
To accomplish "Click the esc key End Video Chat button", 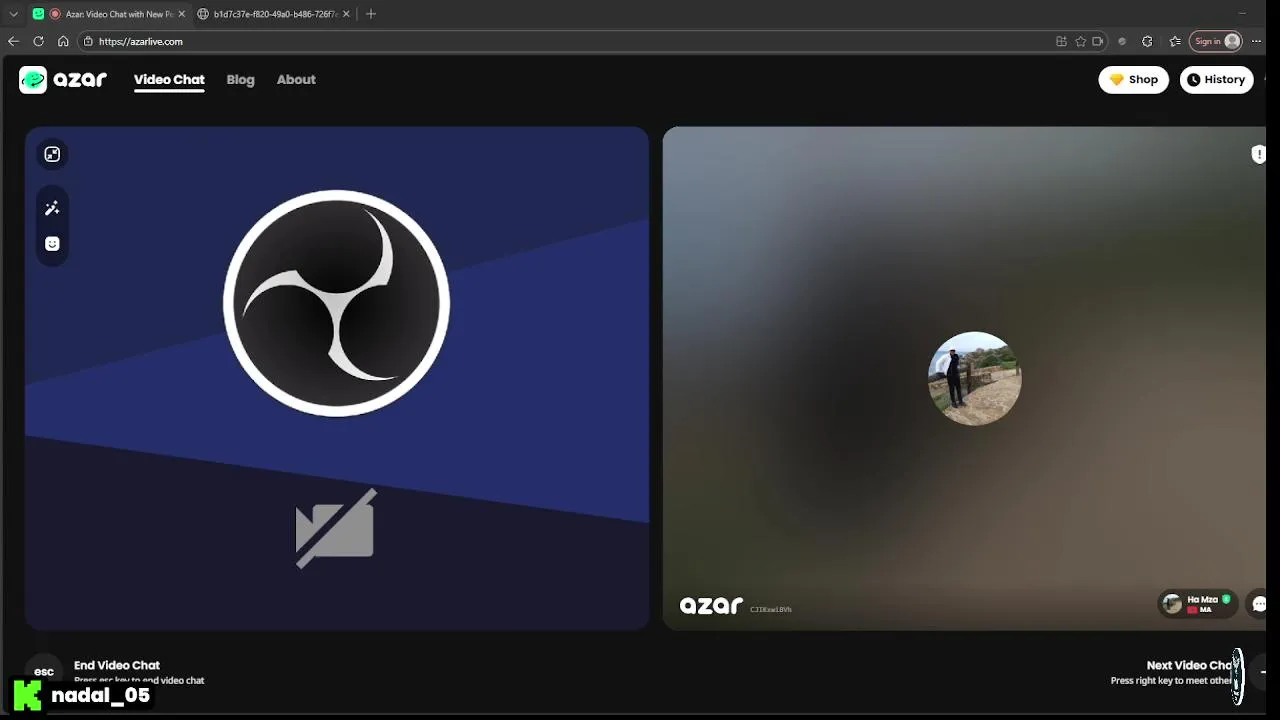I will (x=44, y=672).
